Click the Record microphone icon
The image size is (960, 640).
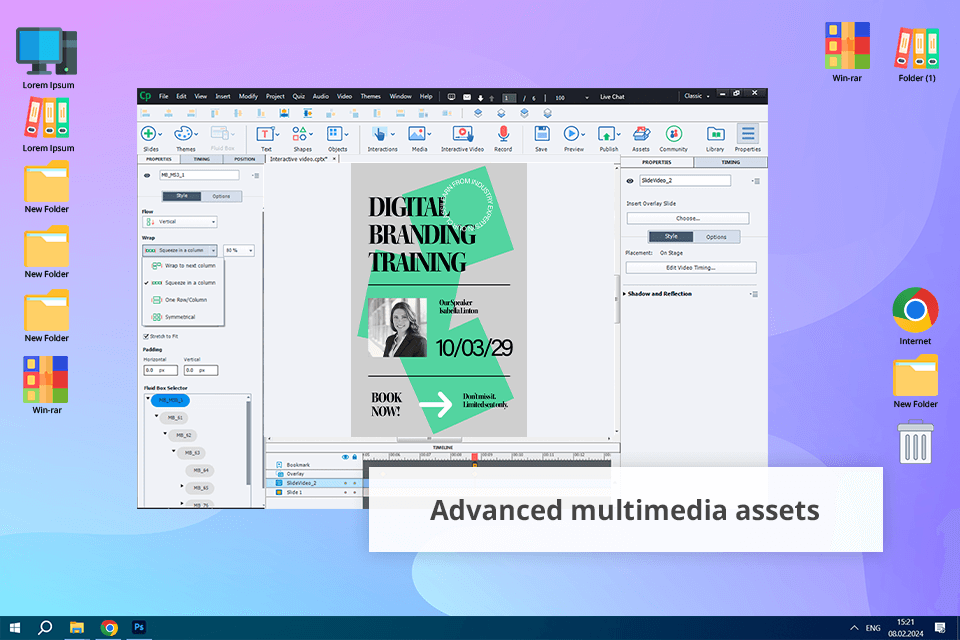(x=503, y=134)
